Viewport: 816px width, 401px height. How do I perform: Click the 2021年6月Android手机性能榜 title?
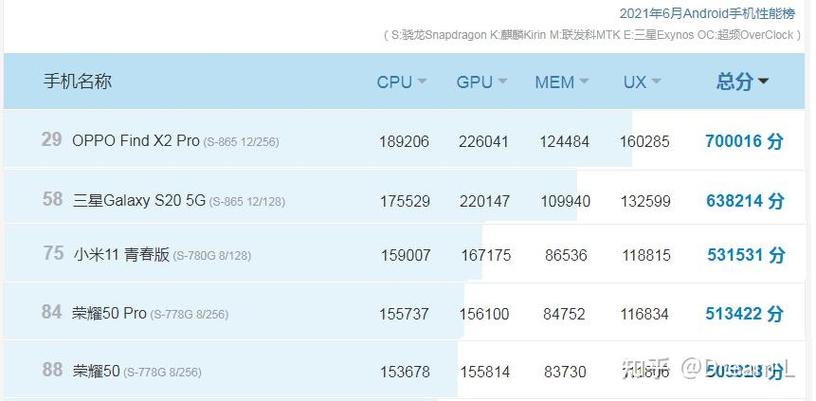707,14
